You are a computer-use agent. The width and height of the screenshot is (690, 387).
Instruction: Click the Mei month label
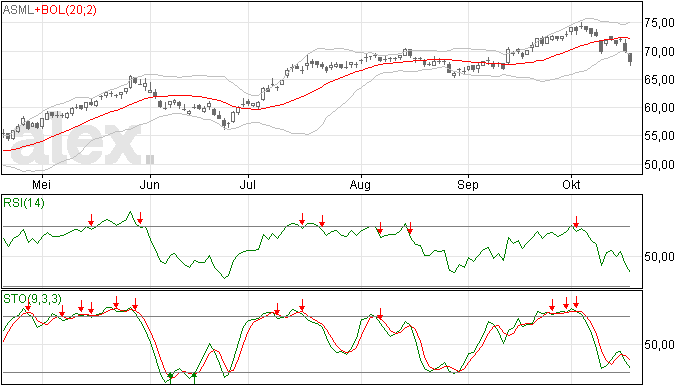pyautogui.click(x=41, y=185)
